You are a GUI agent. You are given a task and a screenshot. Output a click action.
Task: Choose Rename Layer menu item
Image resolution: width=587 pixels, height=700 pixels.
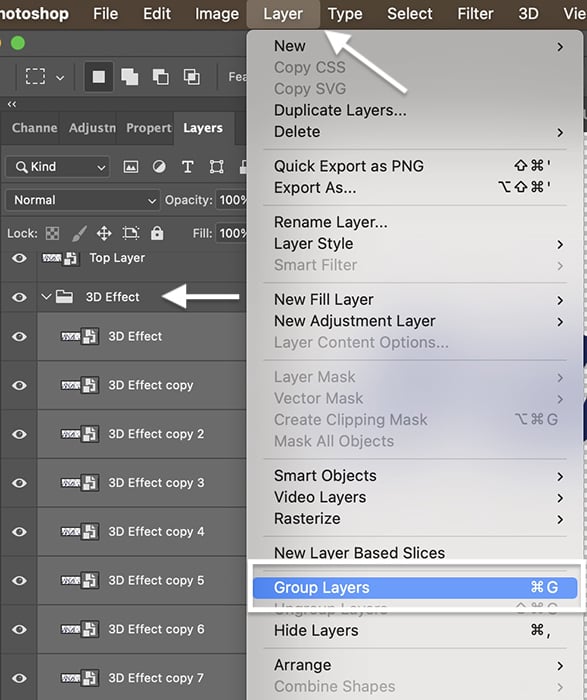click(x=415, y=222)
